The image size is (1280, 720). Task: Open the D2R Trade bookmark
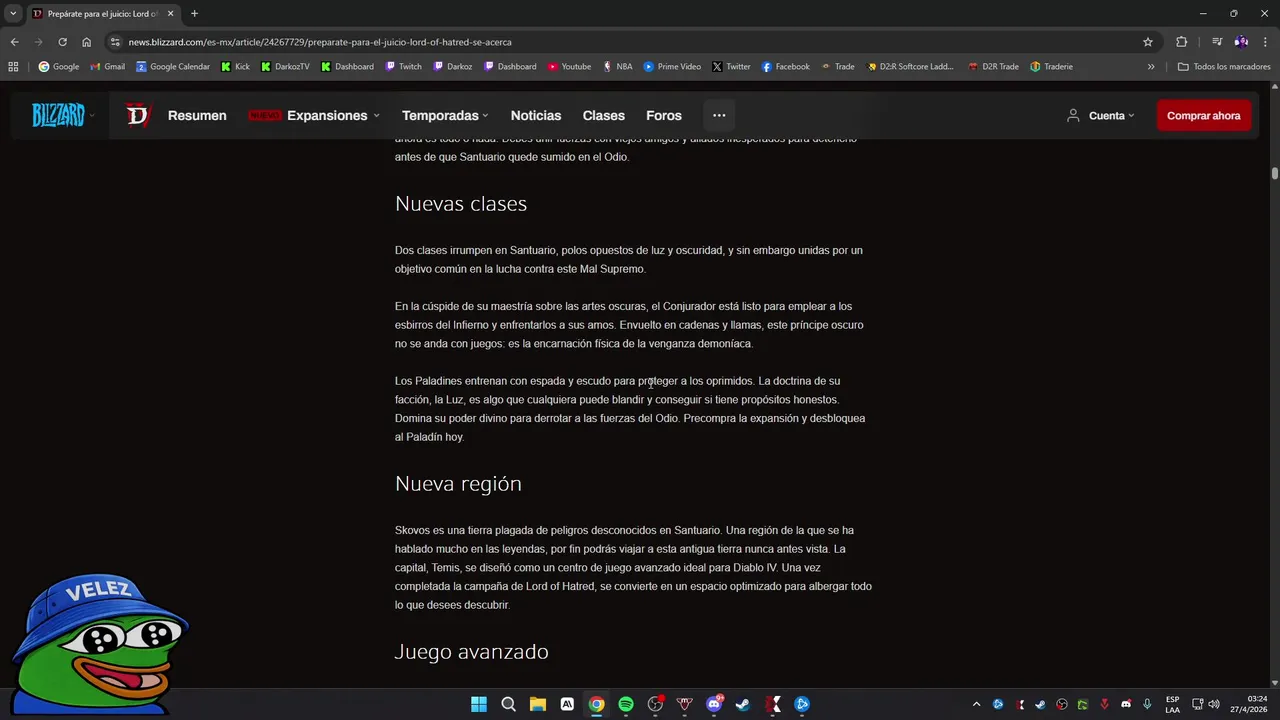coord(993,67)
